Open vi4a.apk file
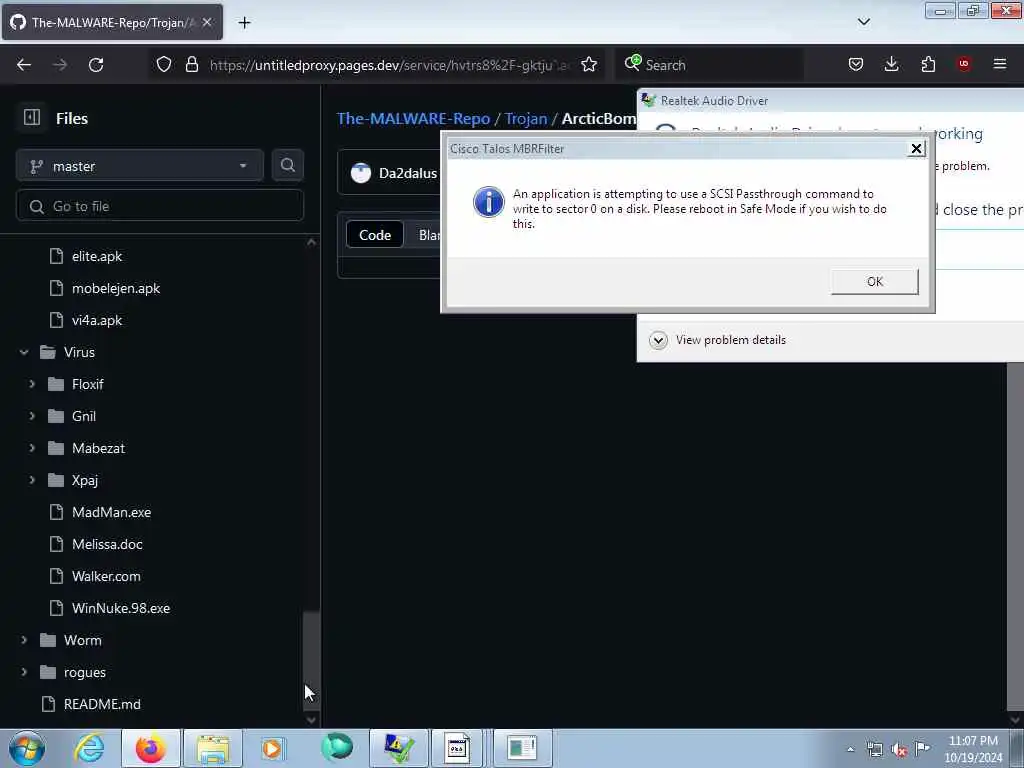The height and width of the screenshot is (768, 1024). (97, 320)
